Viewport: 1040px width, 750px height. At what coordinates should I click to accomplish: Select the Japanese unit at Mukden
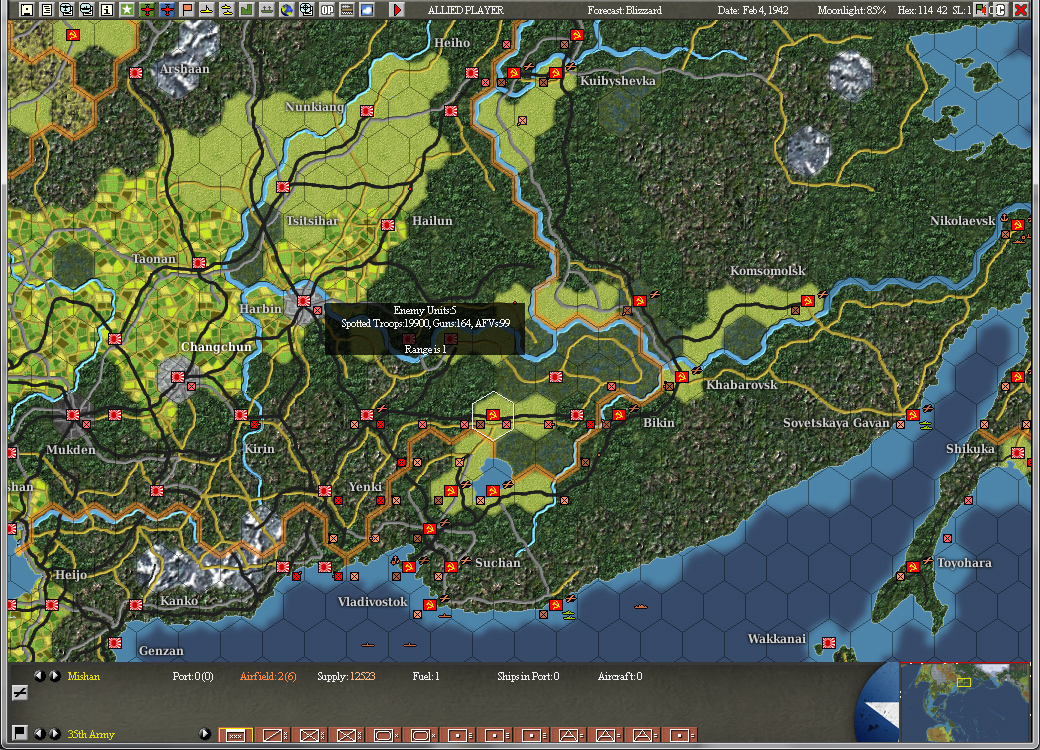click(73, 414)
